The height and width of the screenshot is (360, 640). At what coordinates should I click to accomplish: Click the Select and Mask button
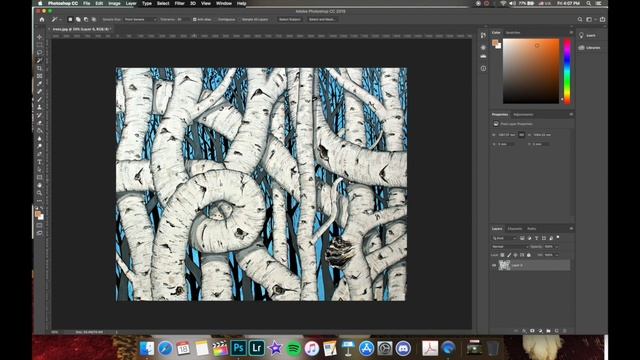coord(322,19)
